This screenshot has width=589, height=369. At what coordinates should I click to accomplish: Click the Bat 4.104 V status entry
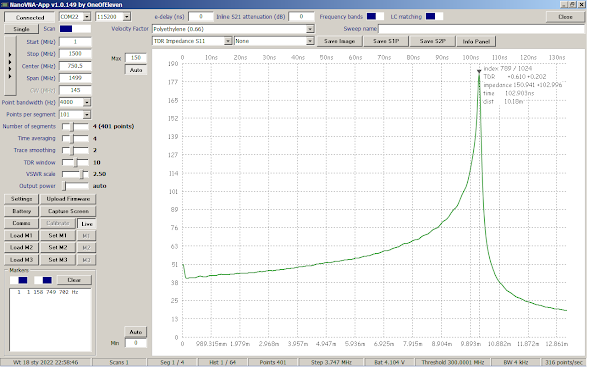(x=389, y=363)
